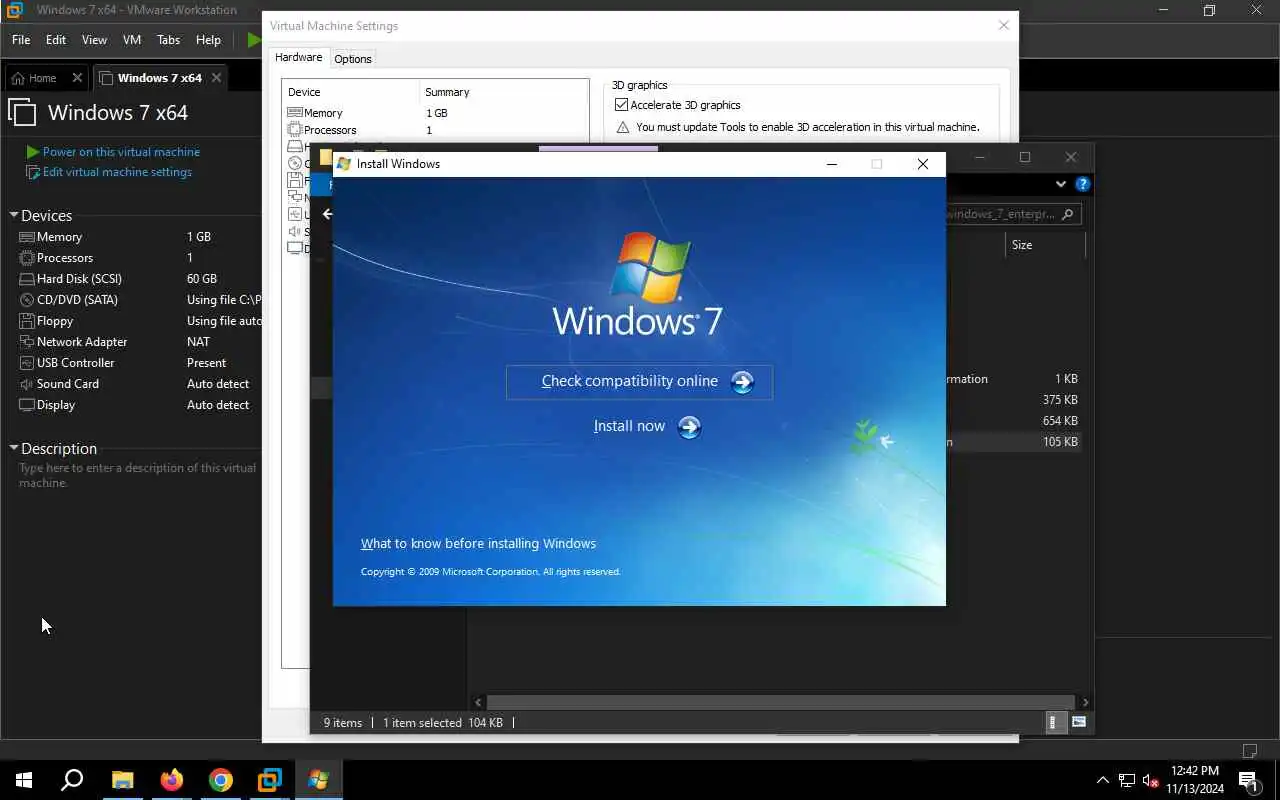Image resolution: width=1280 pixels, height=800 pixels.
Task: Click the Floppy device icon in sidebar
Action: [x=27, y=321]
